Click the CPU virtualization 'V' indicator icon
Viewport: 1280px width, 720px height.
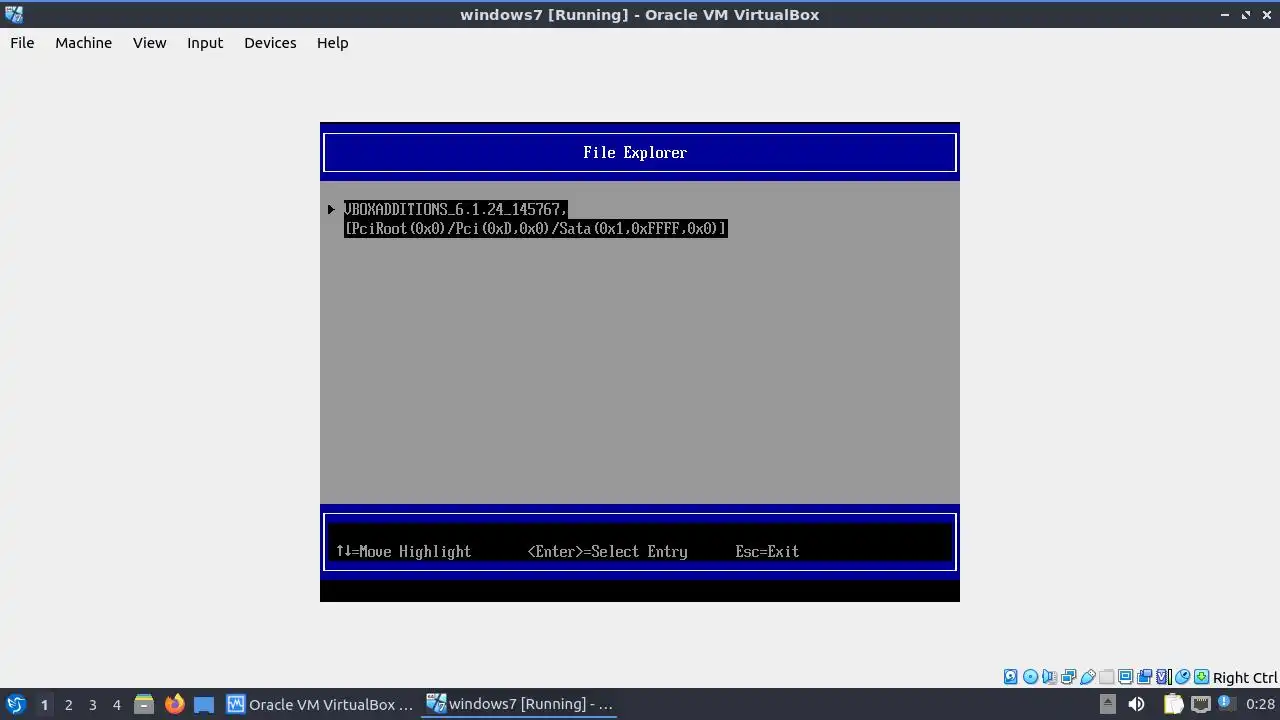click(x=1164, y=677)
